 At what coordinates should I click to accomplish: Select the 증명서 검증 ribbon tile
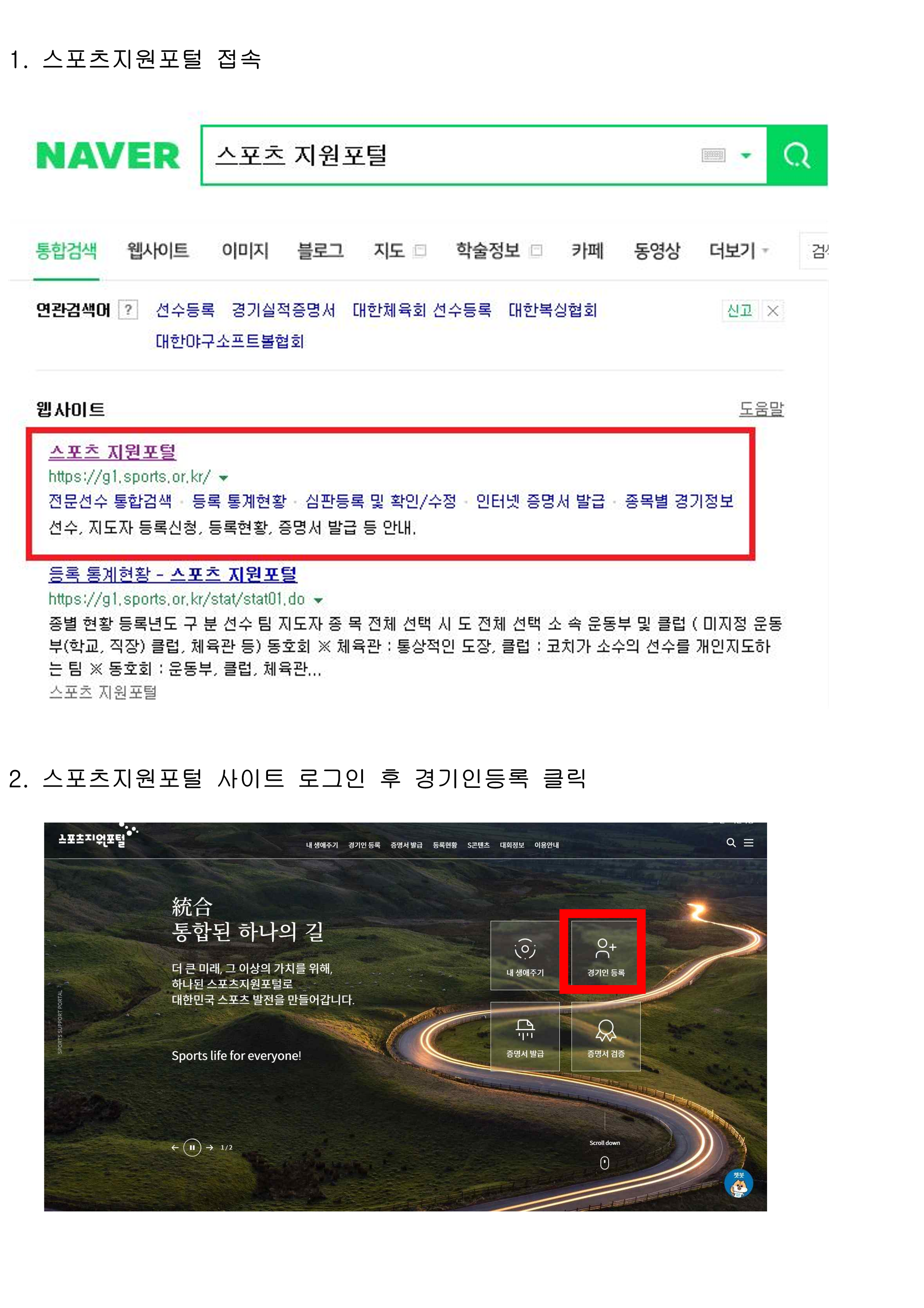(606, 1037)
